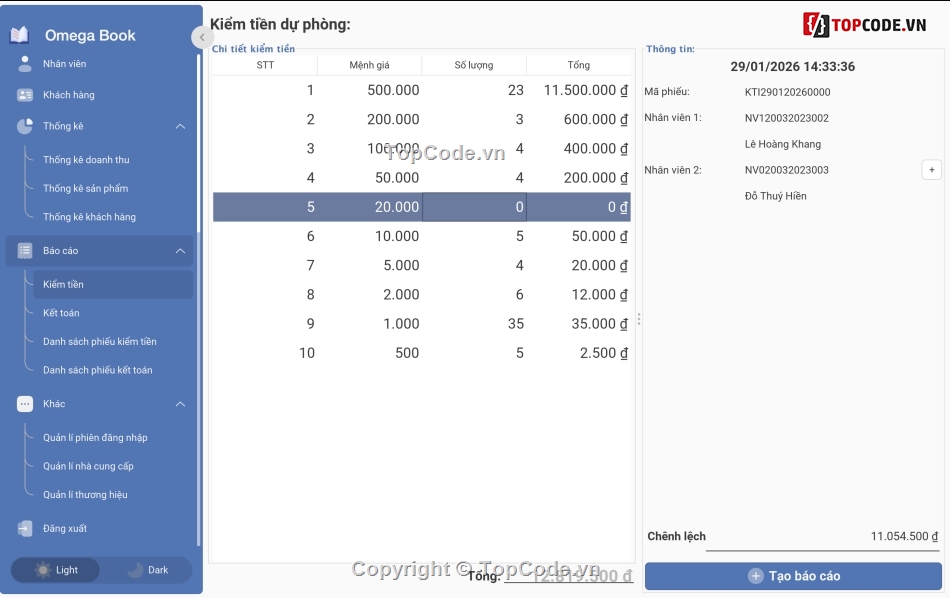Click the plus icon in Tạo báo cáo
The width and height of the screenshot is (950, 598).
pos(756,576)
